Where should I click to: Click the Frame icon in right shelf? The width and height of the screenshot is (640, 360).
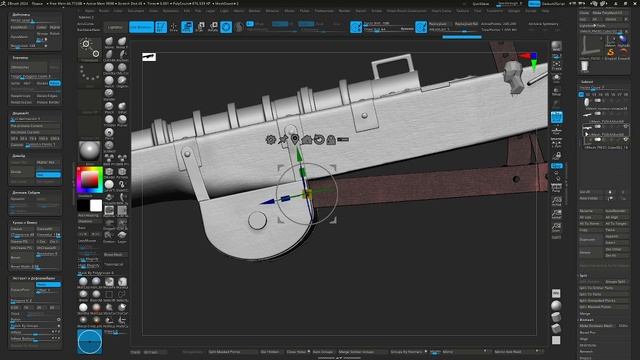pos(556,65)
